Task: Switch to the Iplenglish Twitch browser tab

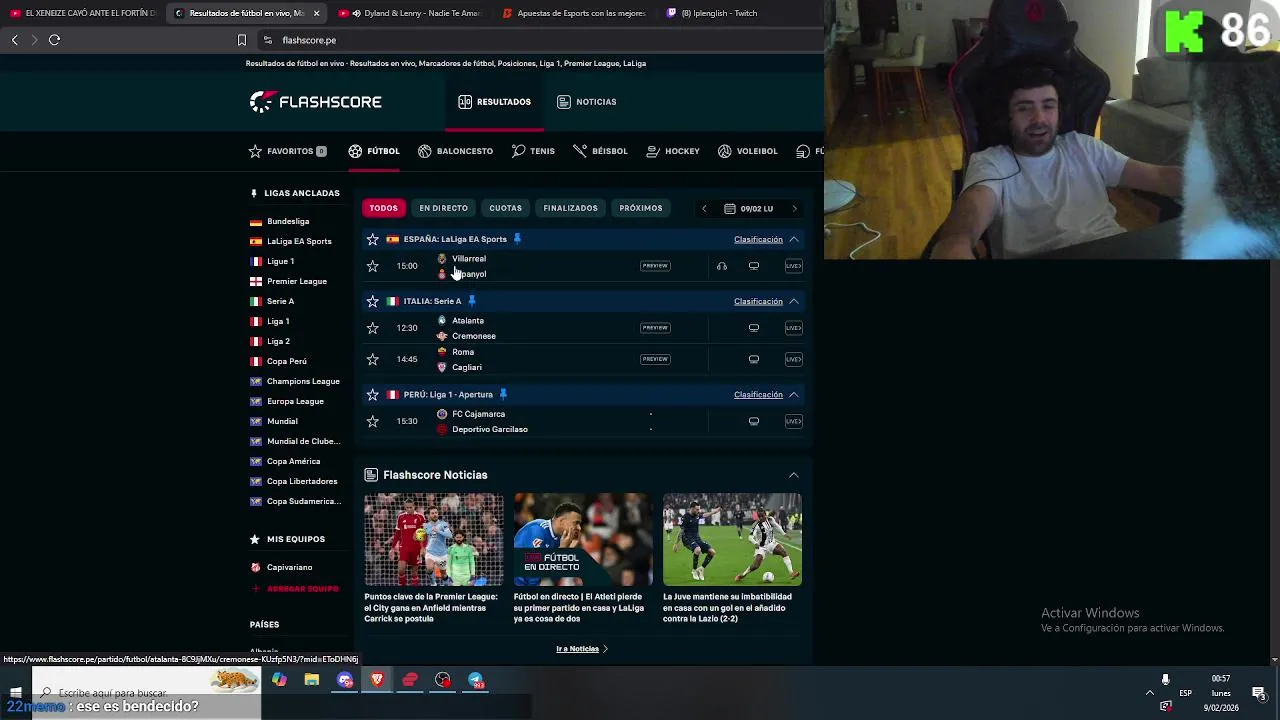Action: pyautogui.click(x=713, y=13)
